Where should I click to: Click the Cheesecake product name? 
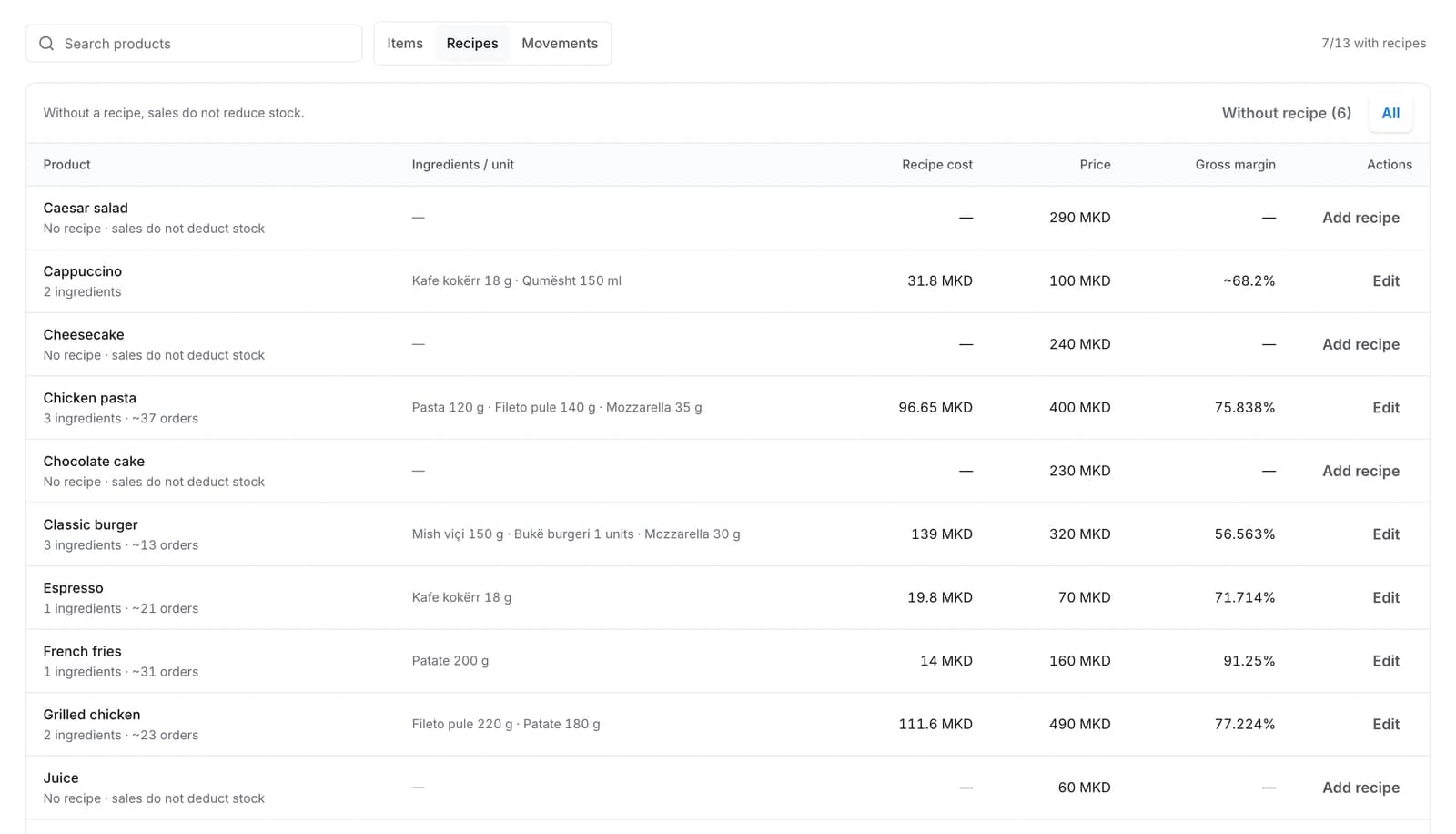point(84,334)
